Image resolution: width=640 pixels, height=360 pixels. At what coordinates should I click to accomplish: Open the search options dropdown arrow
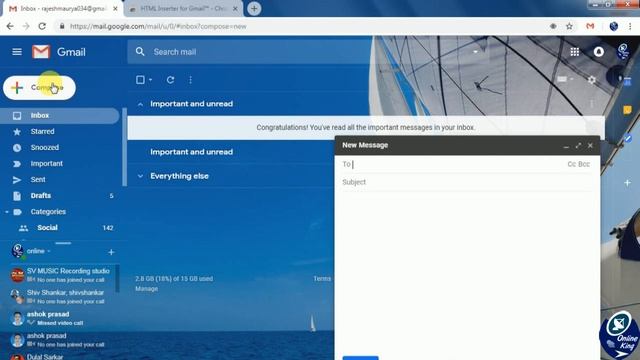(475, 52)
